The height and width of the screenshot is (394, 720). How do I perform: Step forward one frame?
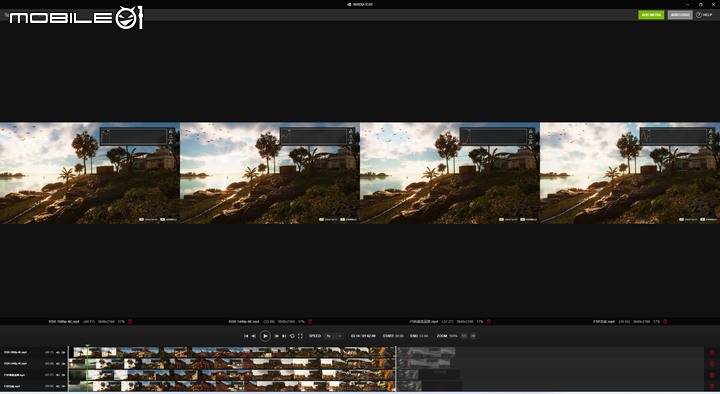276,336
